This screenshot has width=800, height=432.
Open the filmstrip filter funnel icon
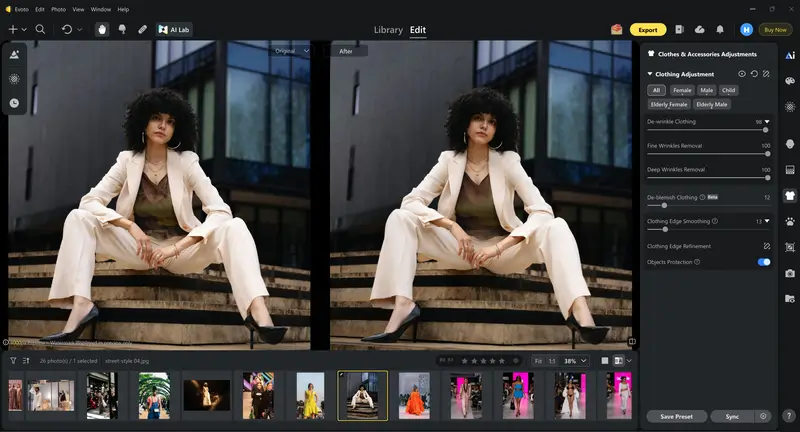pyautogui.click(x=13, y=360)
